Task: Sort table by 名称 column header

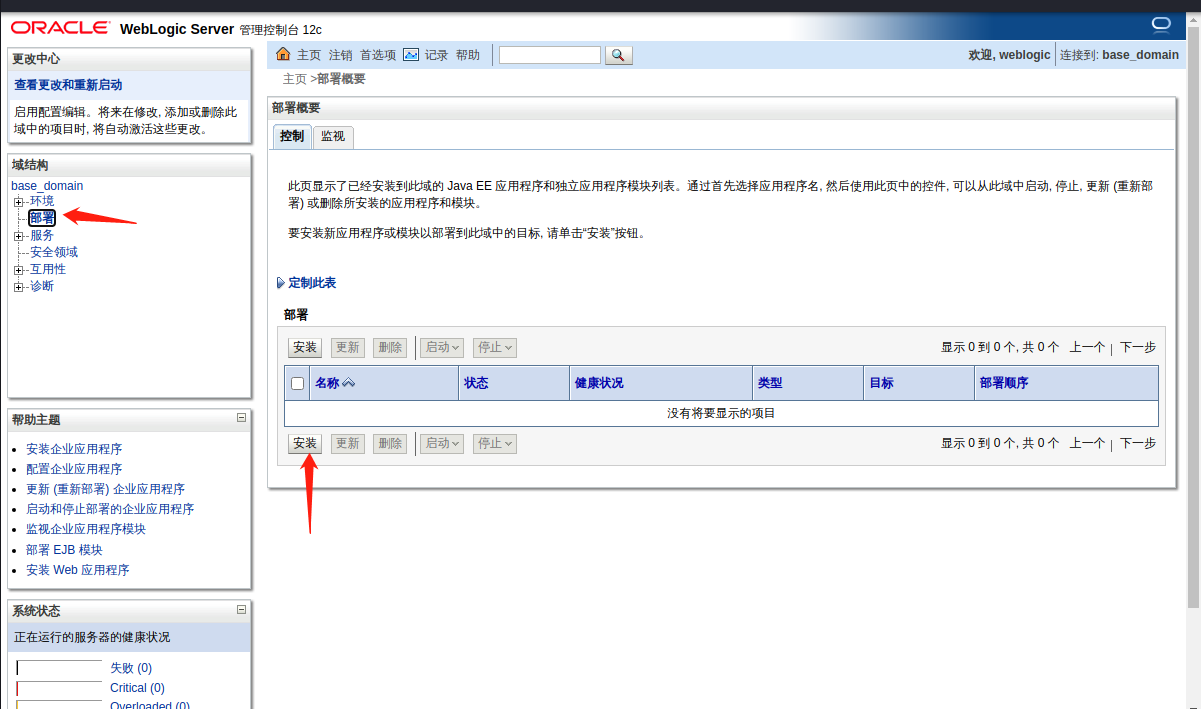Action: tap(327, 383)
